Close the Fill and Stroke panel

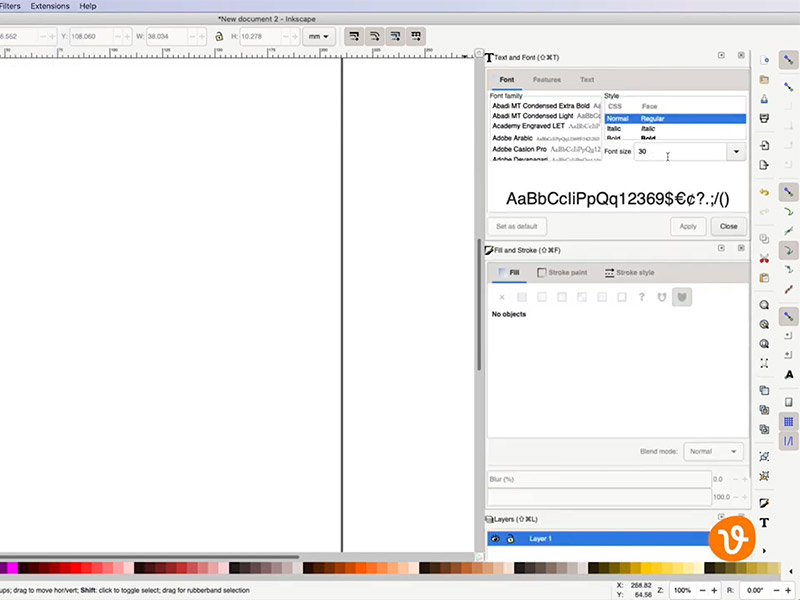coord(741,248)
